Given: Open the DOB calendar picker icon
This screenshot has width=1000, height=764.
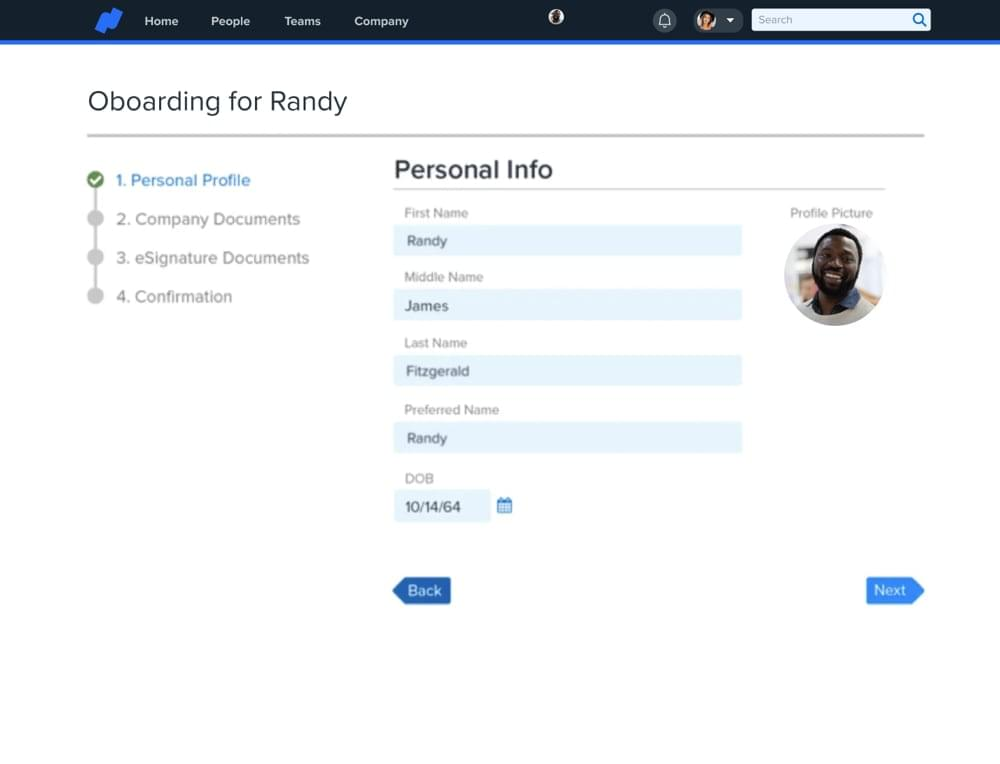Looking at the screenshot, I should 505,506.
